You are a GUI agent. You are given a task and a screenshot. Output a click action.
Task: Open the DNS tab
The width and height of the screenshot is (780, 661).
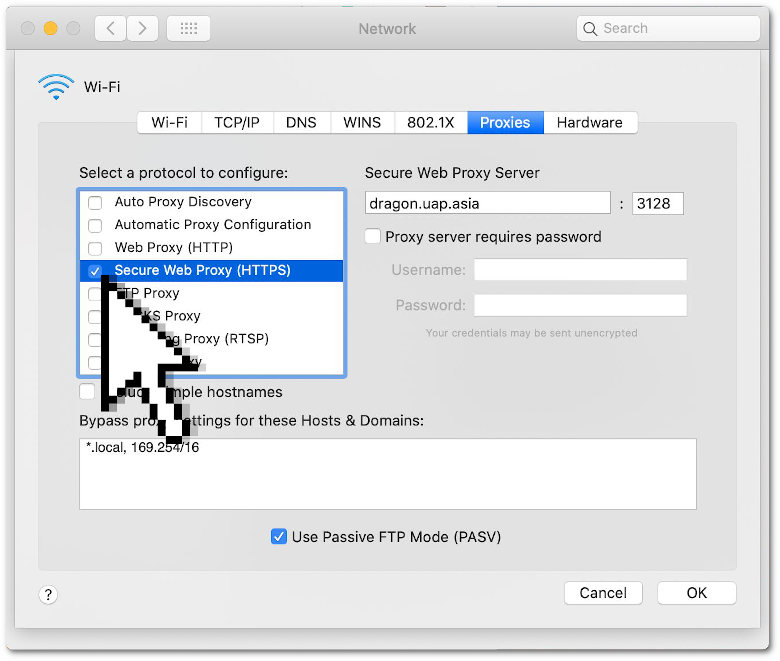tap(301, 122)
